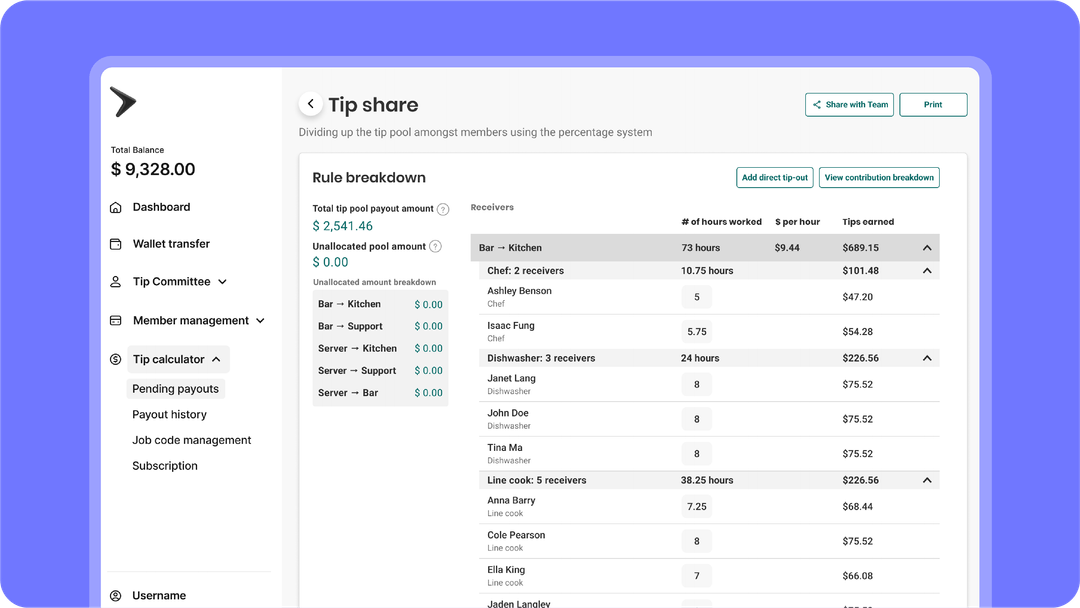Click Ashley Benson's hours input field
1080x608 pixels.
click(696, 297)
